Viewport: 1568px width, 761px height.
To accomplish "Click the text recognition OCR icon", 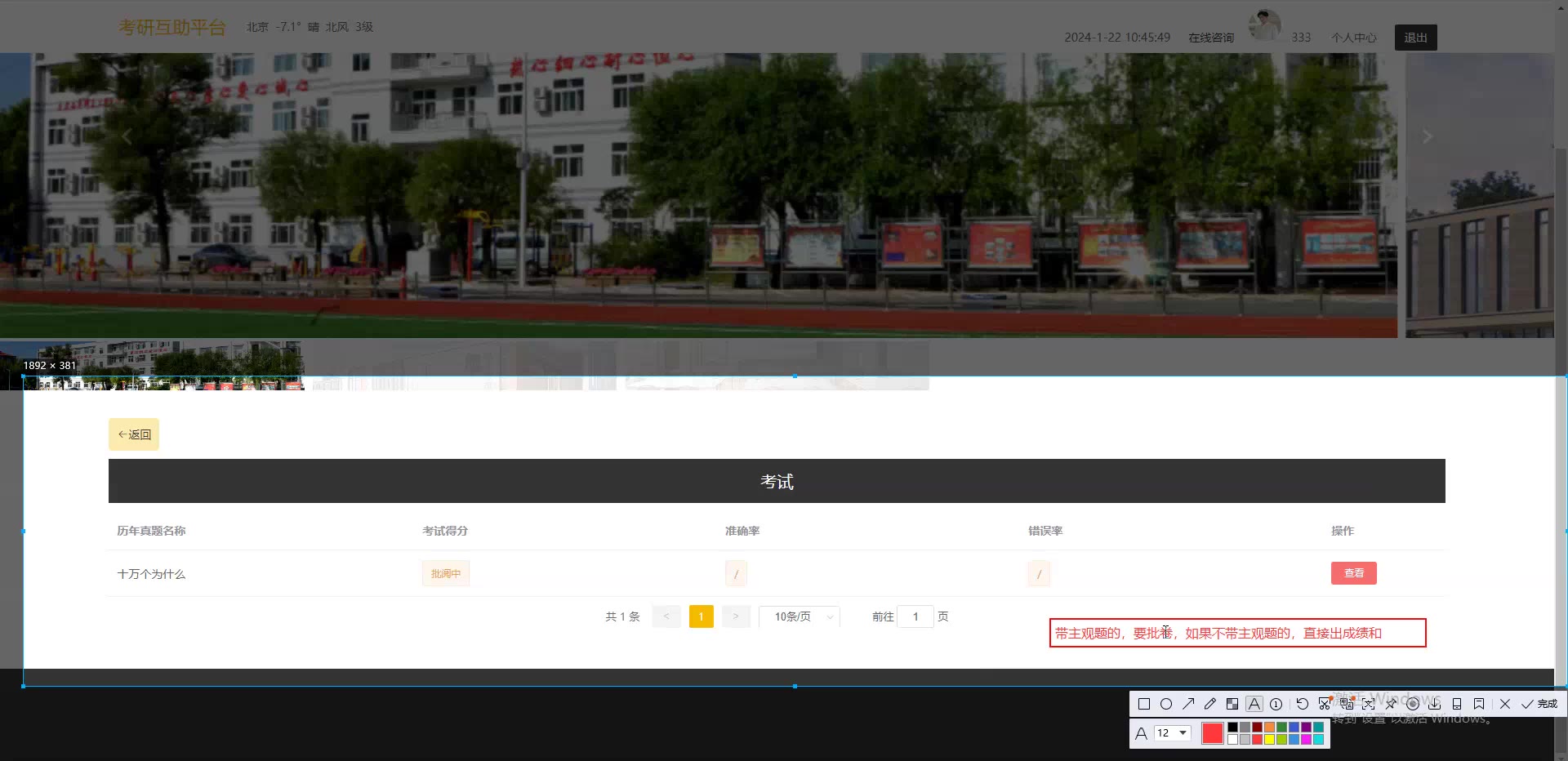I will point(1369,704).
